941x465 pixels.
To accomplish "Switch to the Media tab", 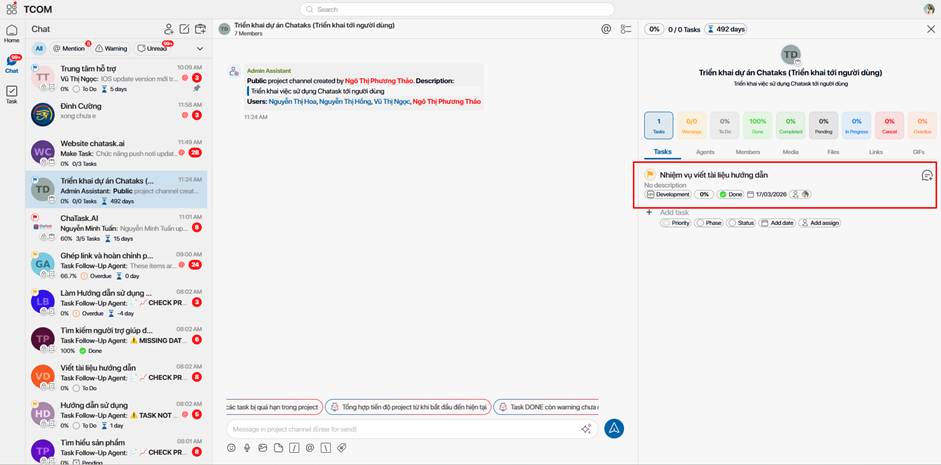I will [791, 152].
